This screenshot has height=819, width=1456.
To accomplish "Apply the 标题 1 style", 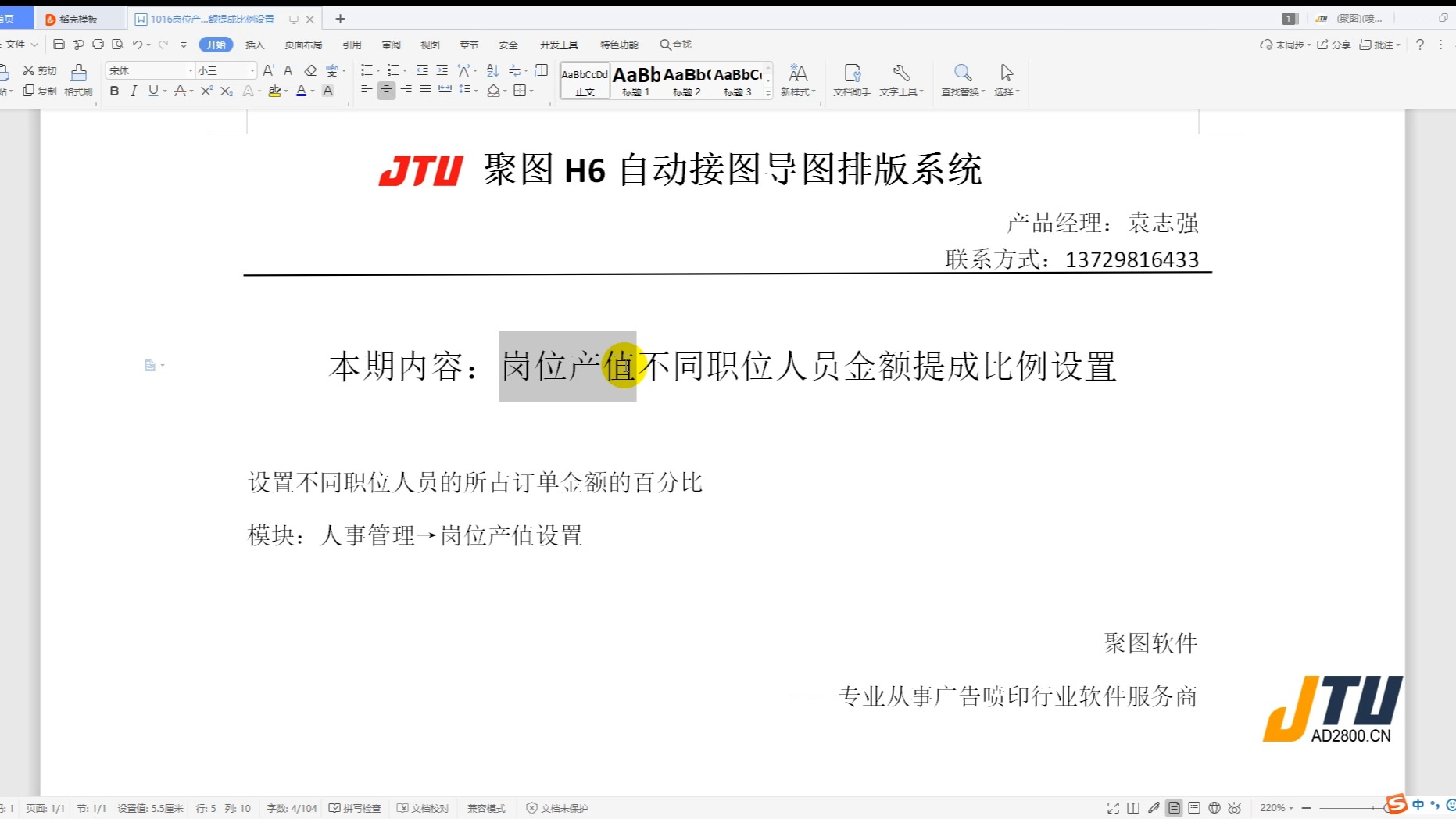I will [635, 80].
